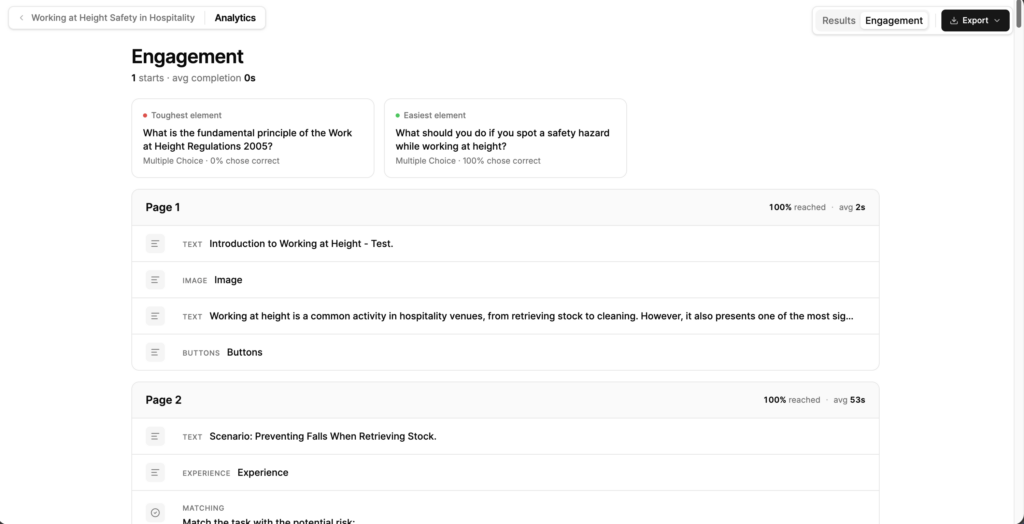Click the back arrow beside course title

(x=22, y=18)
